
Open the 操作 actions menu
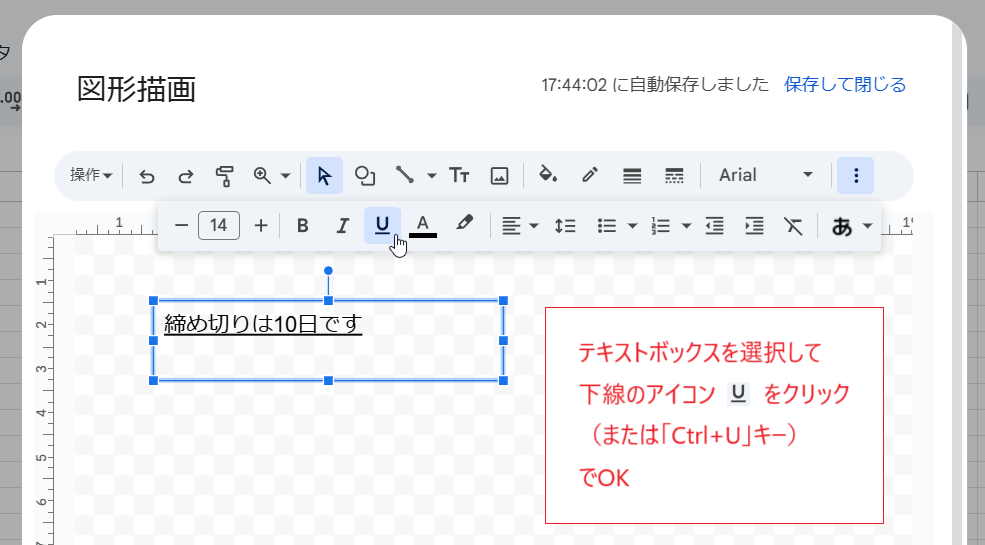[91, 175]
